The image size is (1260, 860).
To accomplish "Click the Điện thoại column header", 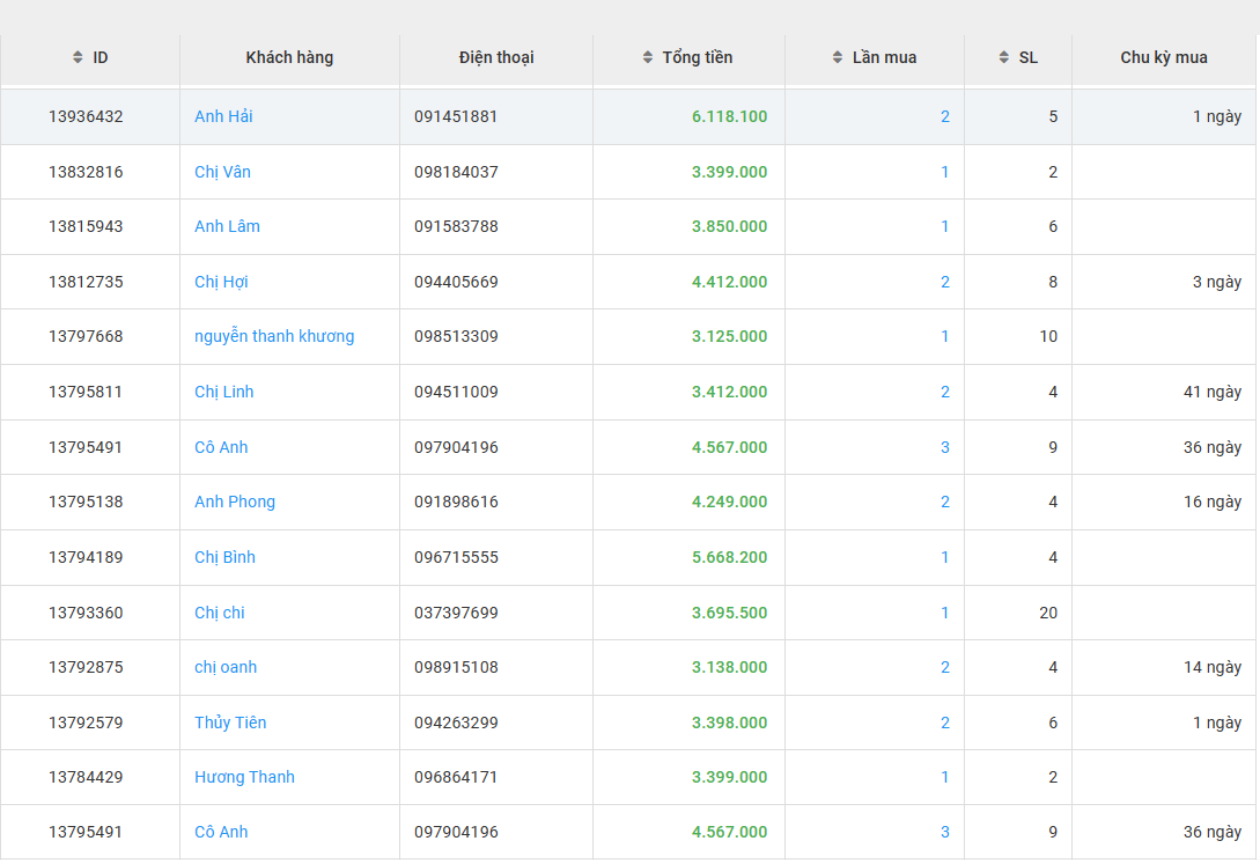I will point(496,58).
